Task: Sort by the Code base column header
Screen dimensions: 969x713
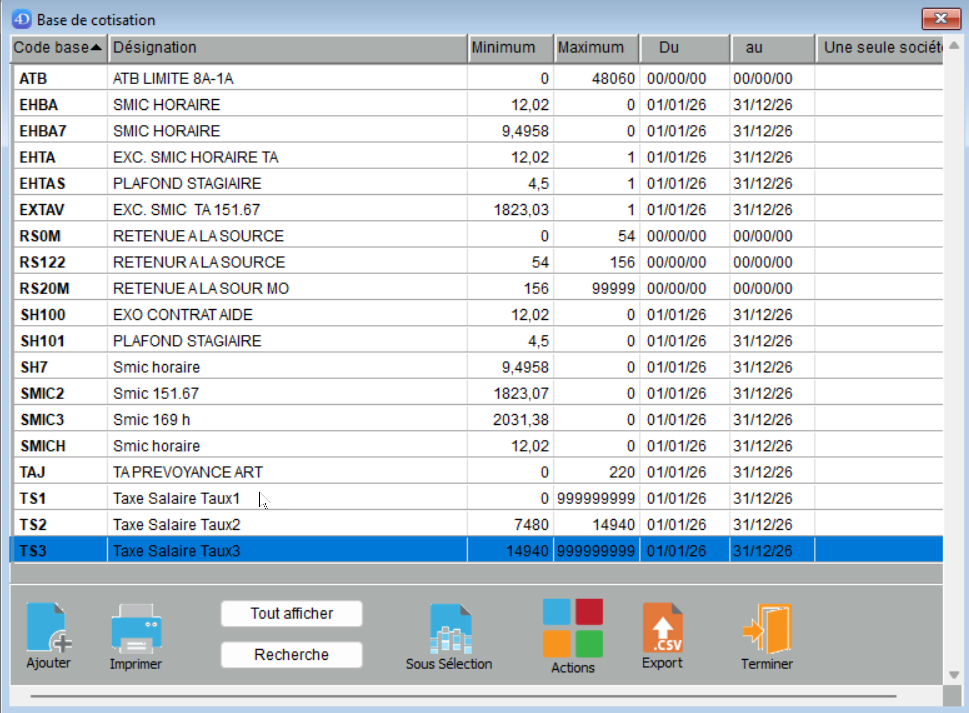Action: 58,48
